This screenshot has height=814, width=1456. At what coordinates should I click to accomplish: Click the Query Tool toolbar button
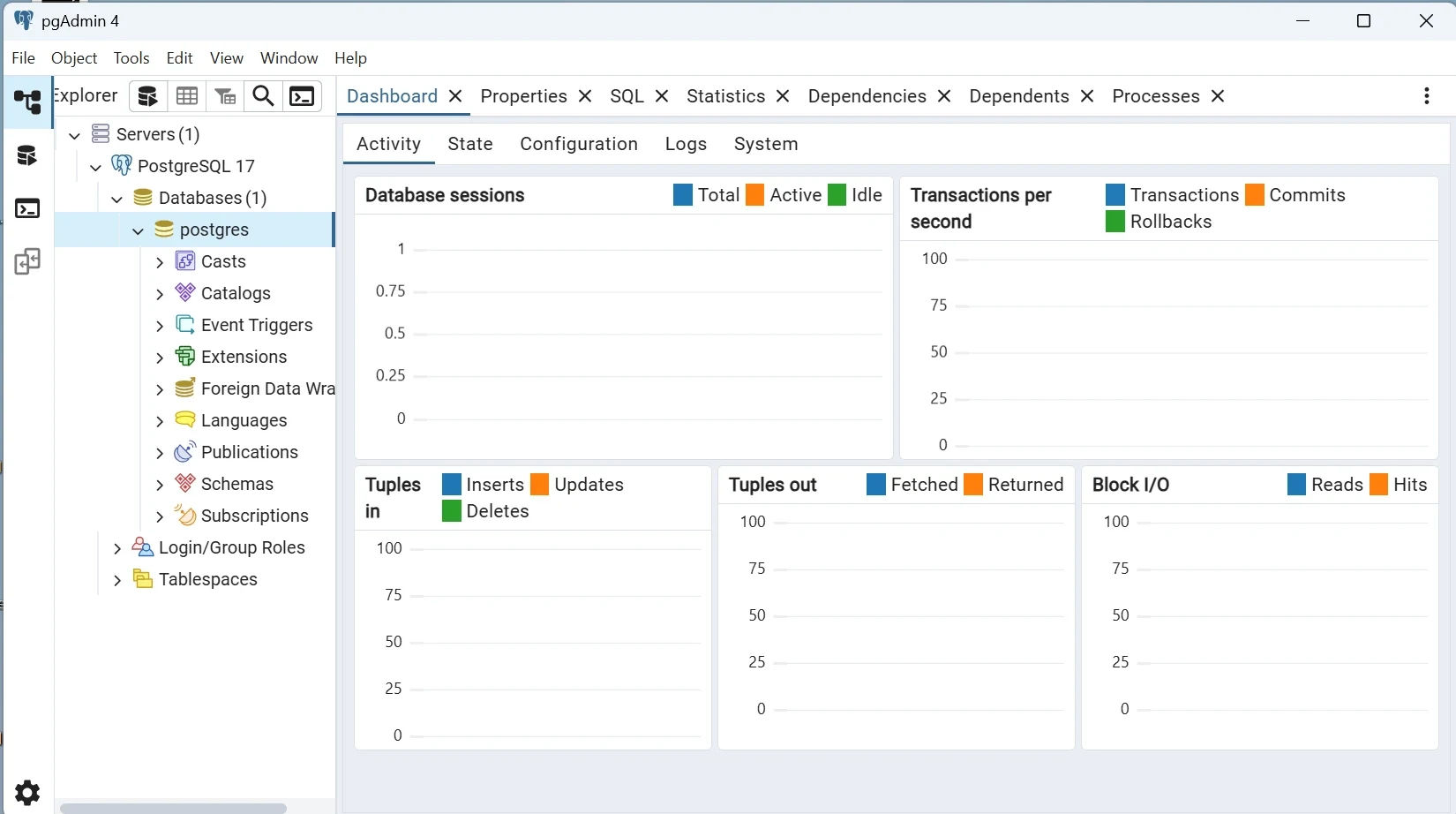pyautogui.click(x=148, y=96)
